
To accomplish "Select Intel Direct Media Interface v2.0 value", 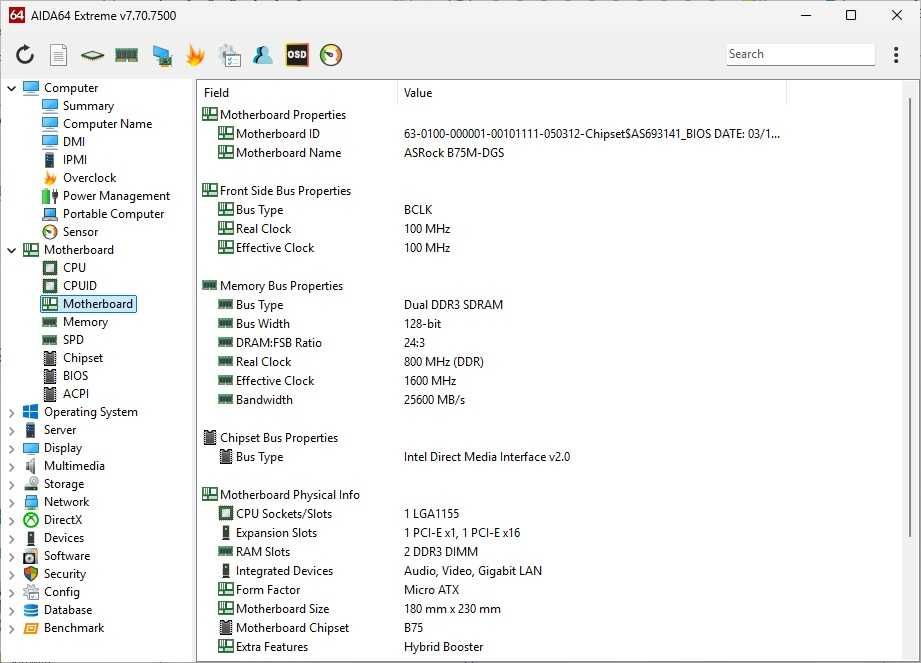I will pos(486,457).
